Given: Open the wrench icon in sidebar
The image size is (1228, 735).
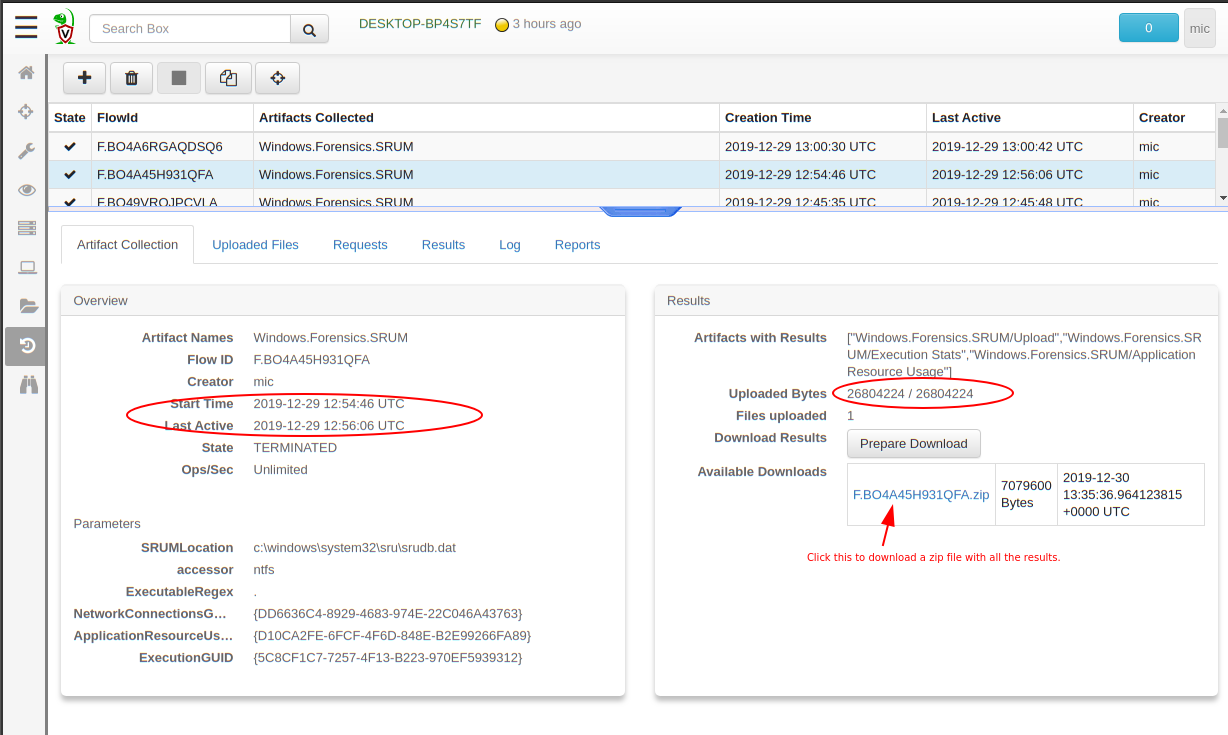Looking at the screenshot, I should pyautogui.click(x=27, y=151).
